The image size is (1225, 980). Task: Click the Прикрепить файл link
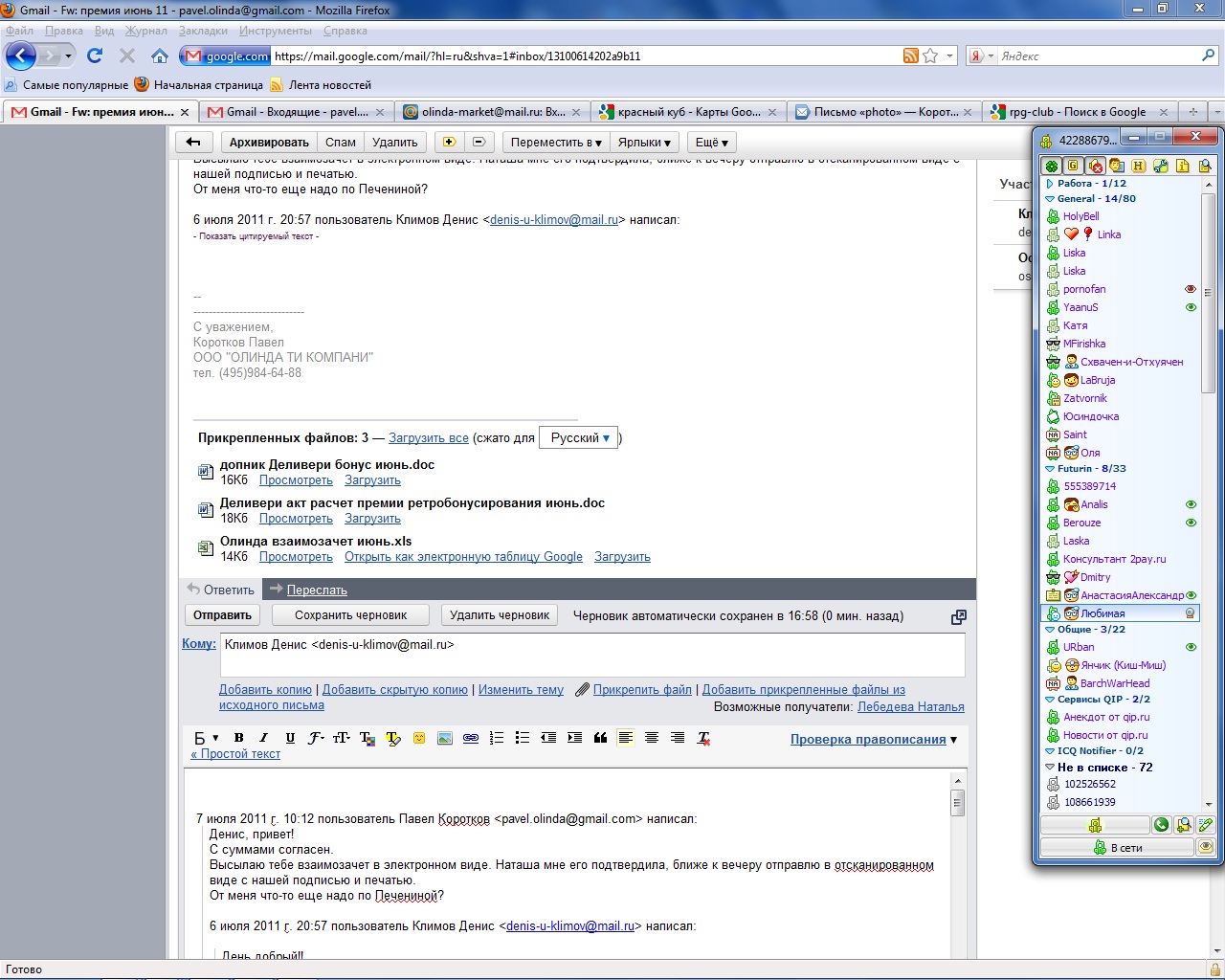tap(641, 689)
